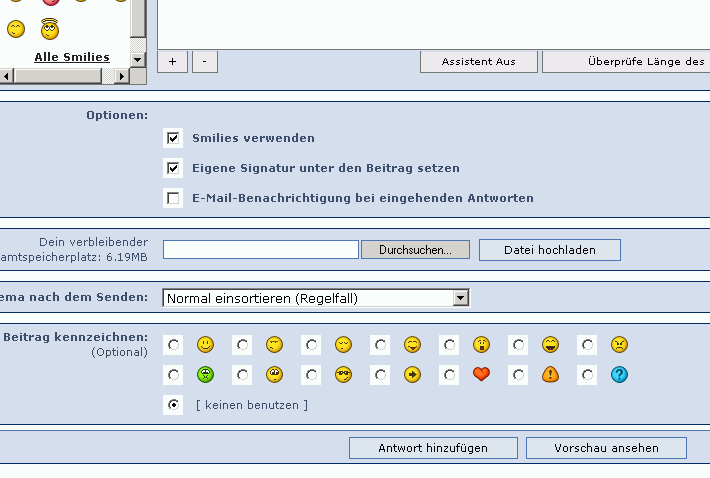This screenshot has width=710, height=478.
Task: Open the 'Normal einsortieren (Regelfall)' dropdown
Action: pos(315,298)
